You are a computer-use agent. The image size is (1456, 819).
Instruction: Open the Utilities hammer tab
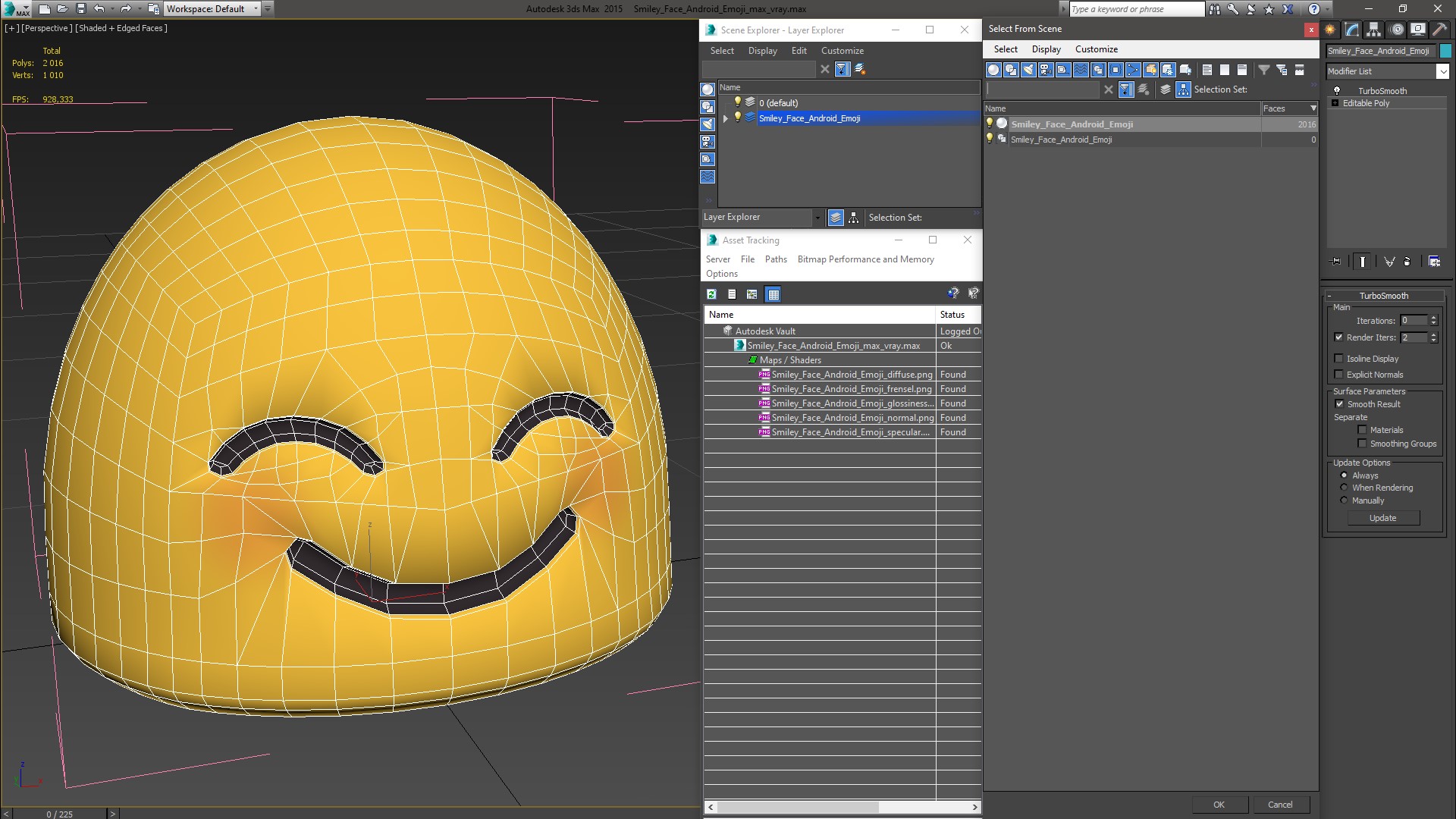1439,30
